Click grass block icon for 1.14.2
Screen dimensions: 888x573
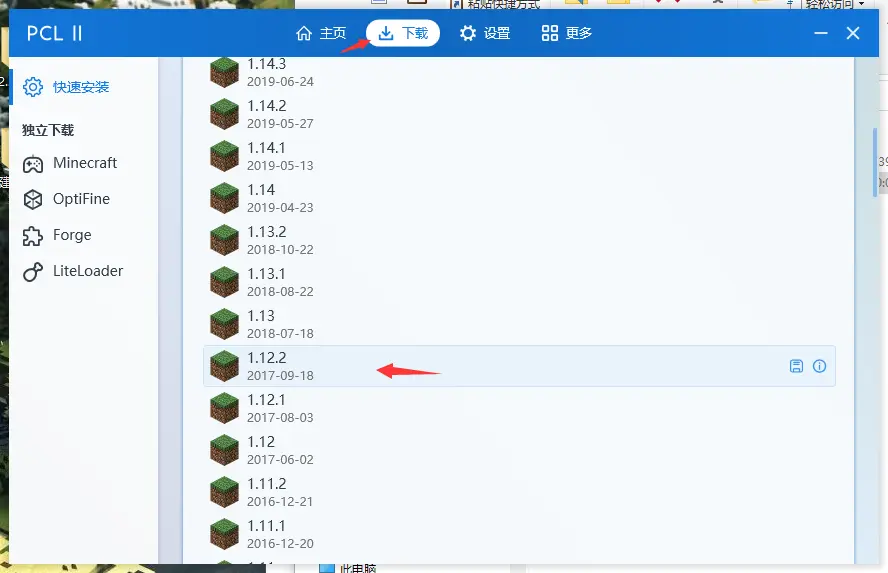point(224,114)
